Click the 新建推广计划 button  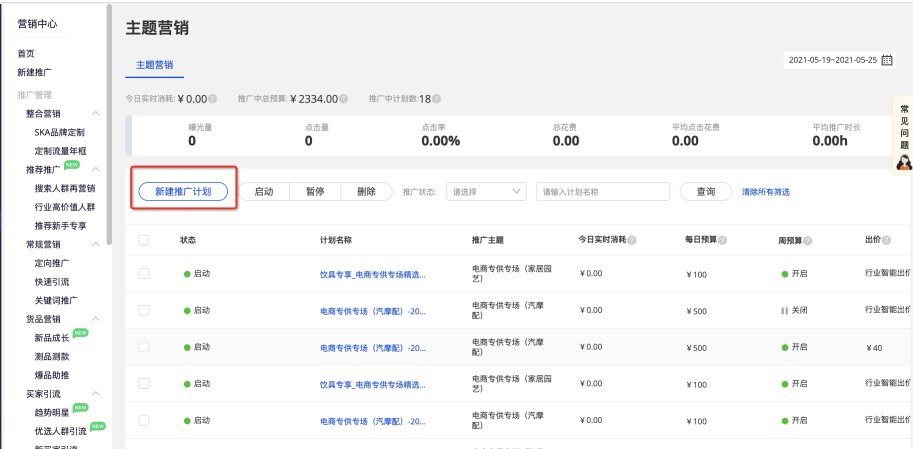pos(184,191)
